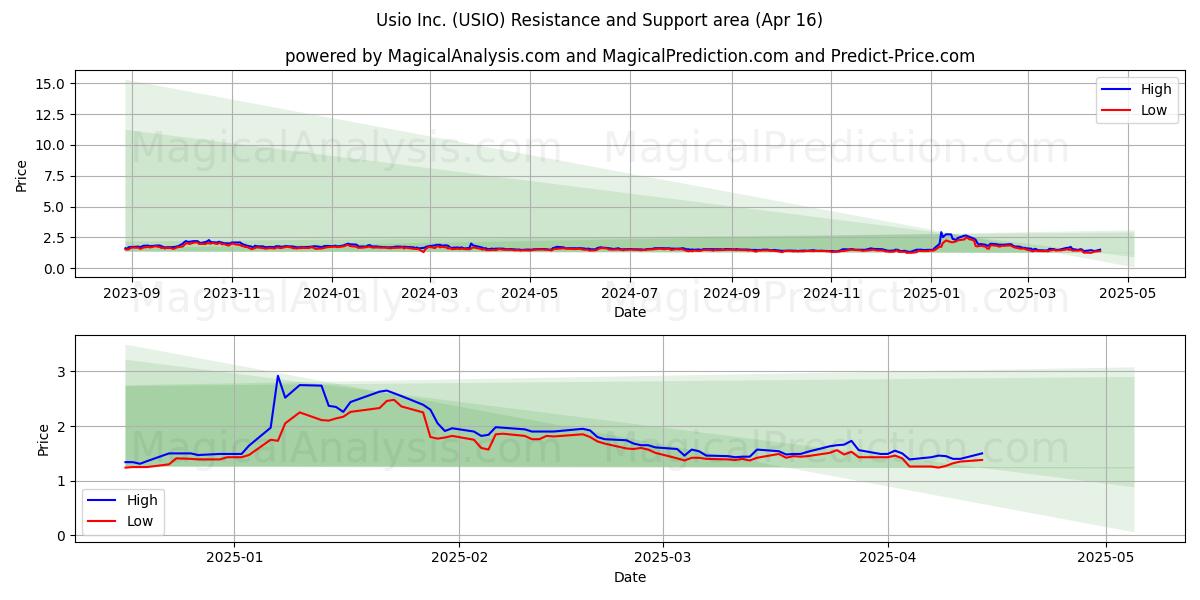Click the '12.5' label on the top y-axis
1200x600 pixels.
(52, 114)
